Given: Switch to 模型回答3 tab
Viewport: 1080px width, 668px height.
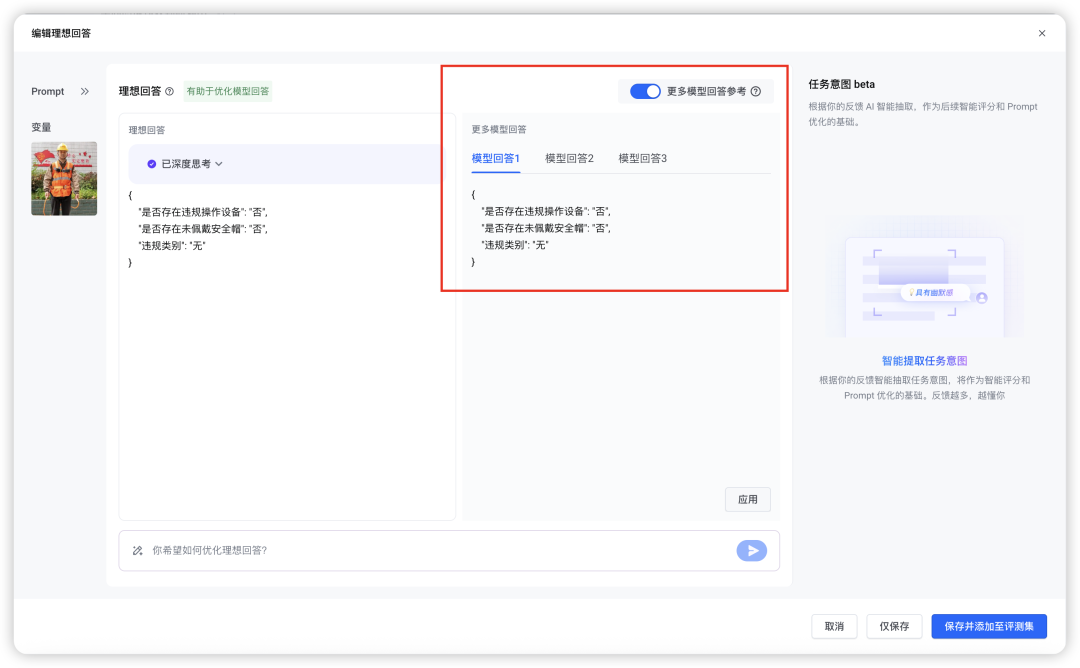Looking at the screenshot, I should coord(643,158).
